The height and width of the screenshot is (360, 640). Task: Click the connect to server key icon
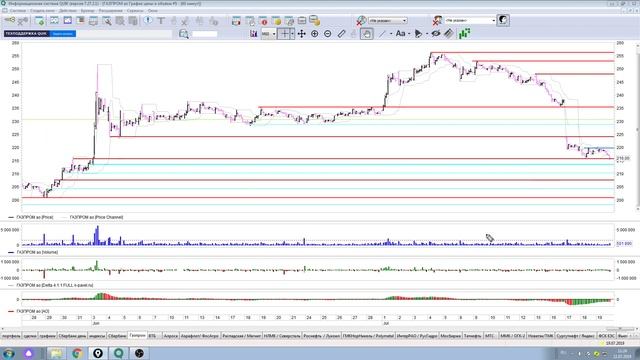tap(9, 20)
